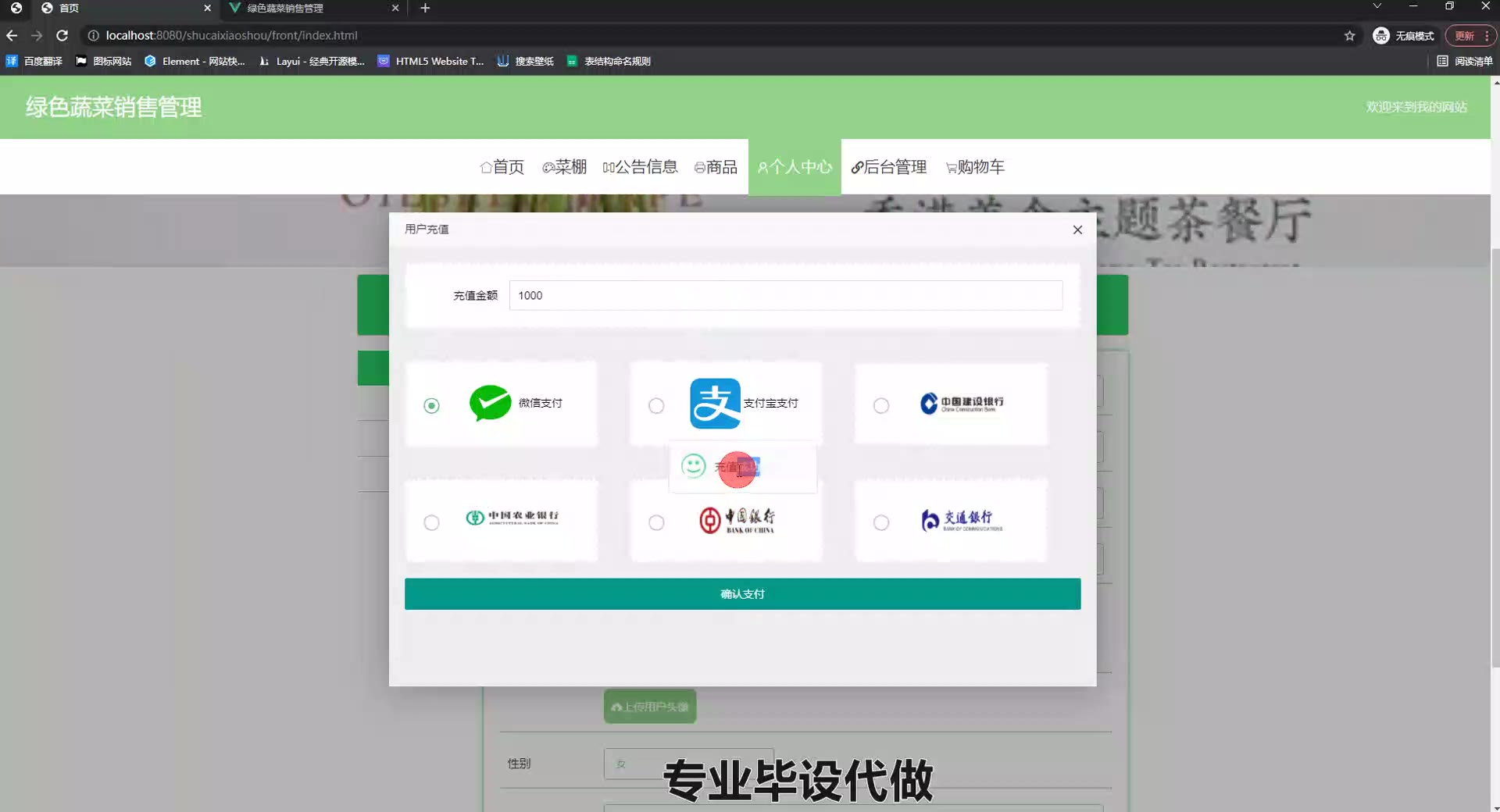
Task: Open a new browser tab
Action: coord(425,9)
